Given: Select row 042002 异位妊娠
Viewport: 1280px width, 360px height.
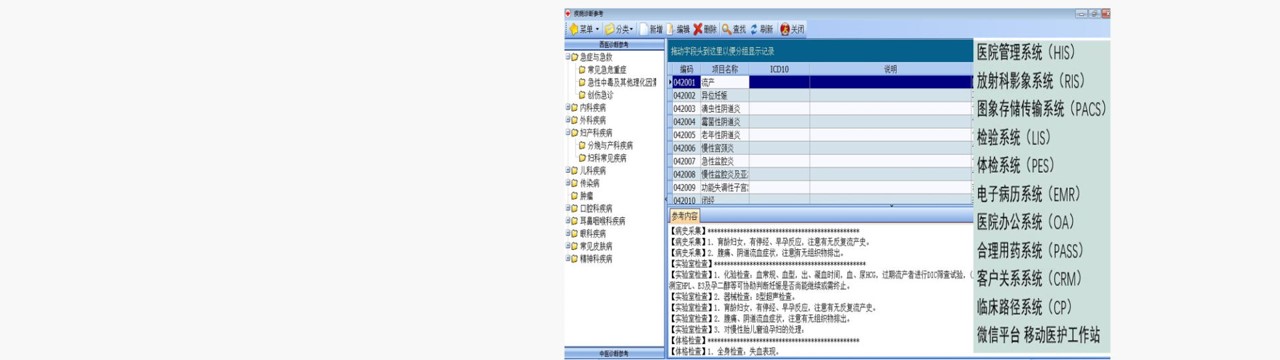Looking at the screenshot, I should click(x=820, y=95).
